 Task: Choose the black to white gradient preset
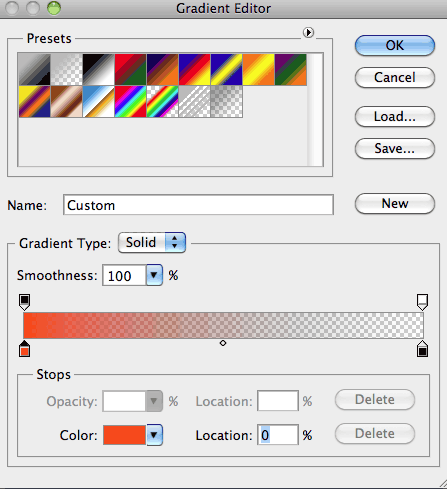pyautogui.click(x=98, y=70)
